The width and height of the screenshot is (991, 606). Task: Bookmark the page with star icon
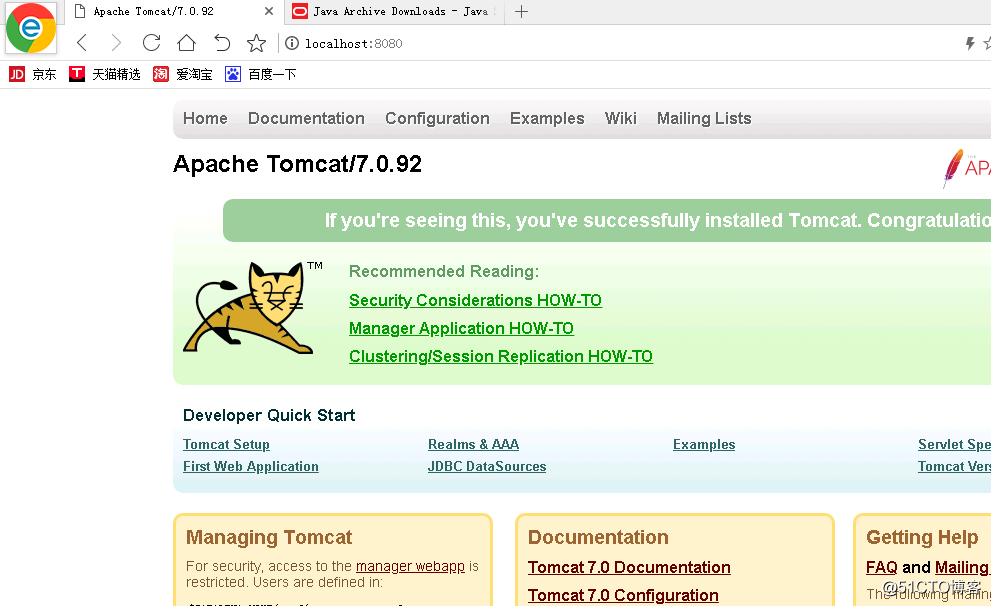point(256,43)
